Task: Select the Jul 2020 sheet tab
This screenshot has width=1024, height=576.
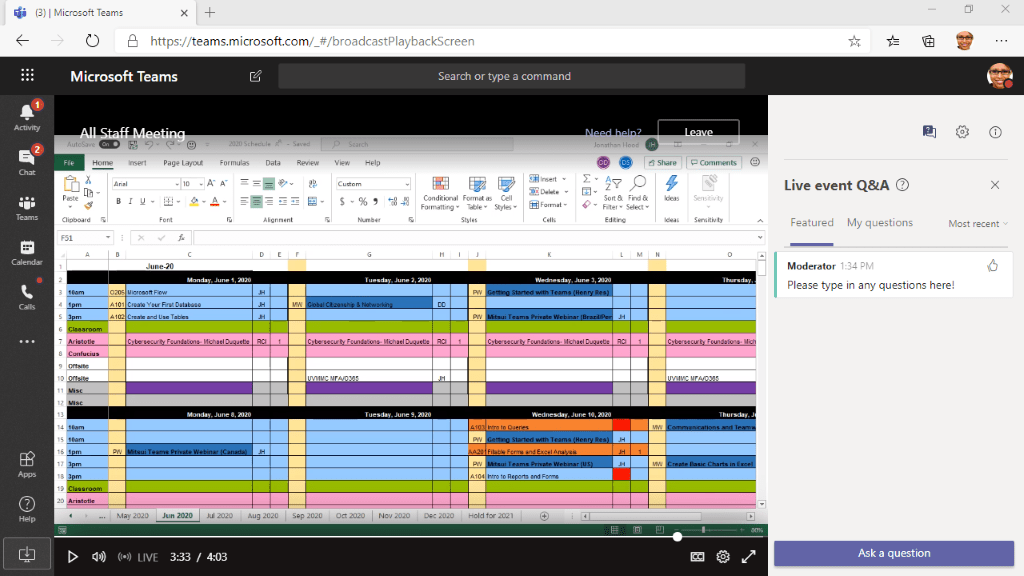Action: pos(219,515)
